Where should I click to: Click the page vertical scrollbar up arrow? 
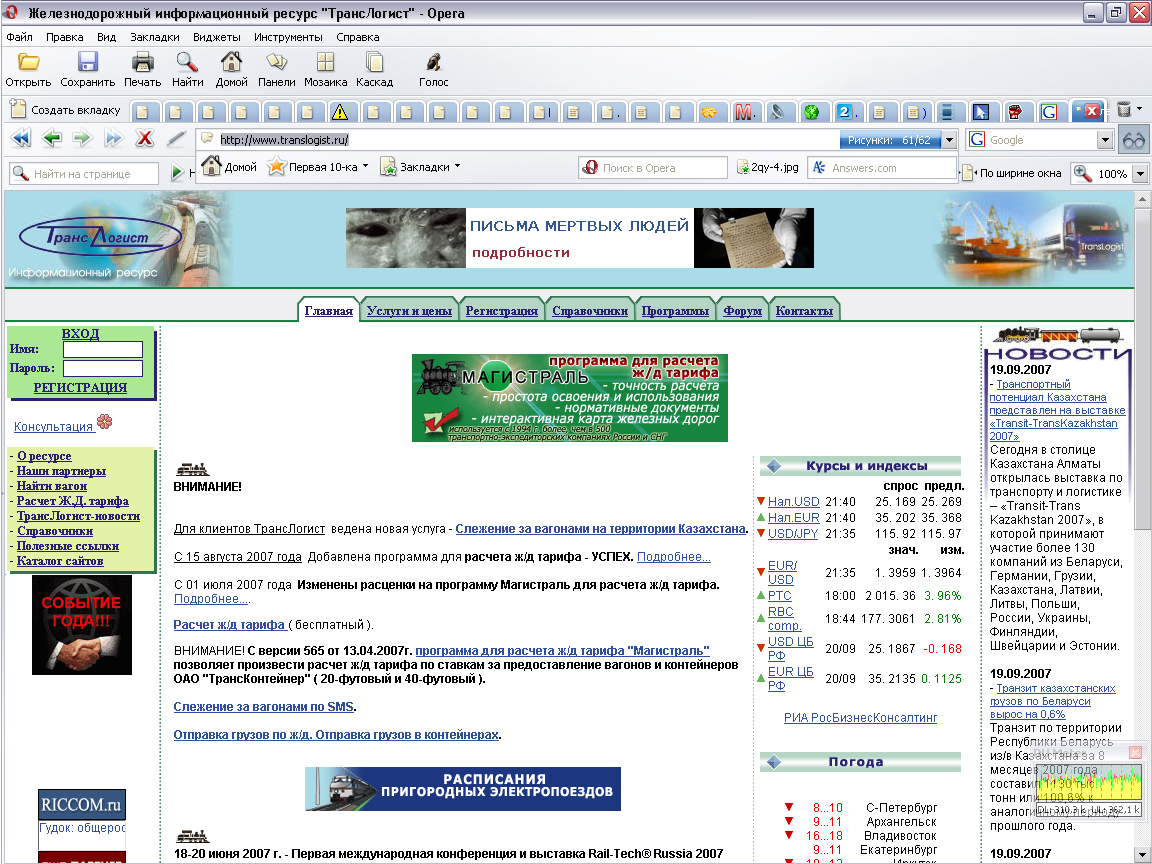1142,198
